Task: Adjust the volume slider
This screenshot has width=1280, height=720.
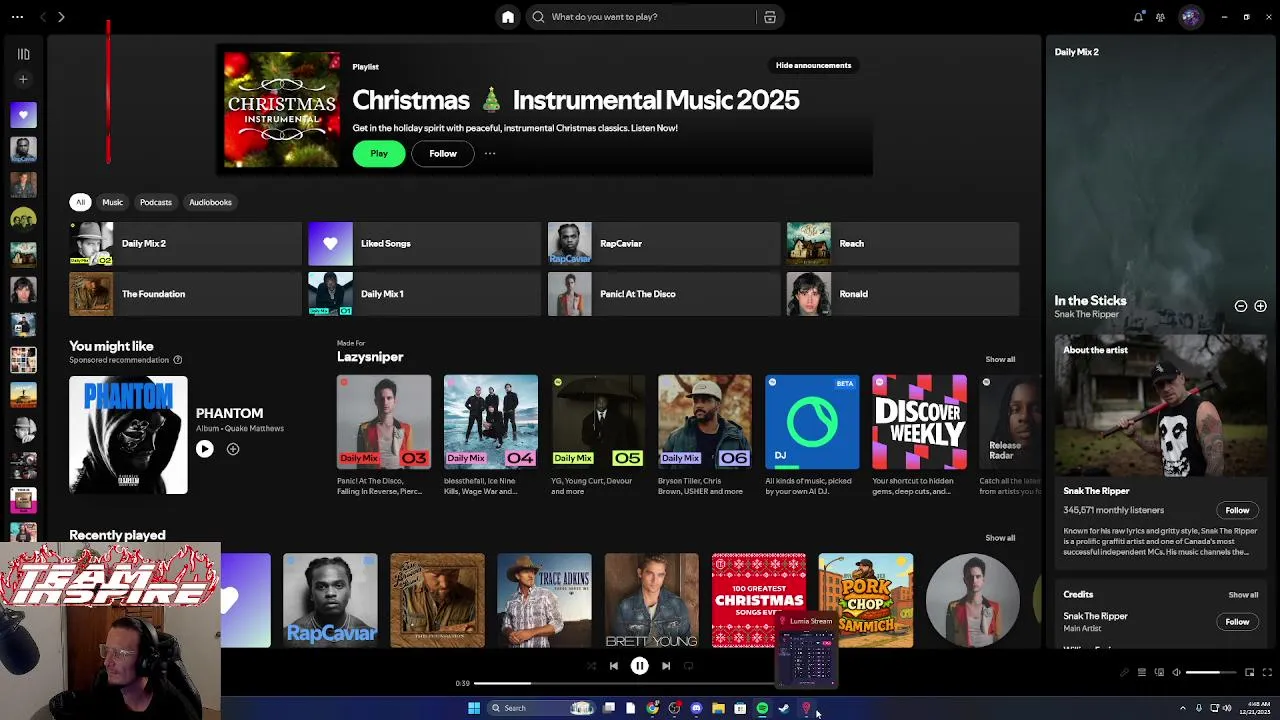Action: pyautogui.click(x=1210, y=672)
